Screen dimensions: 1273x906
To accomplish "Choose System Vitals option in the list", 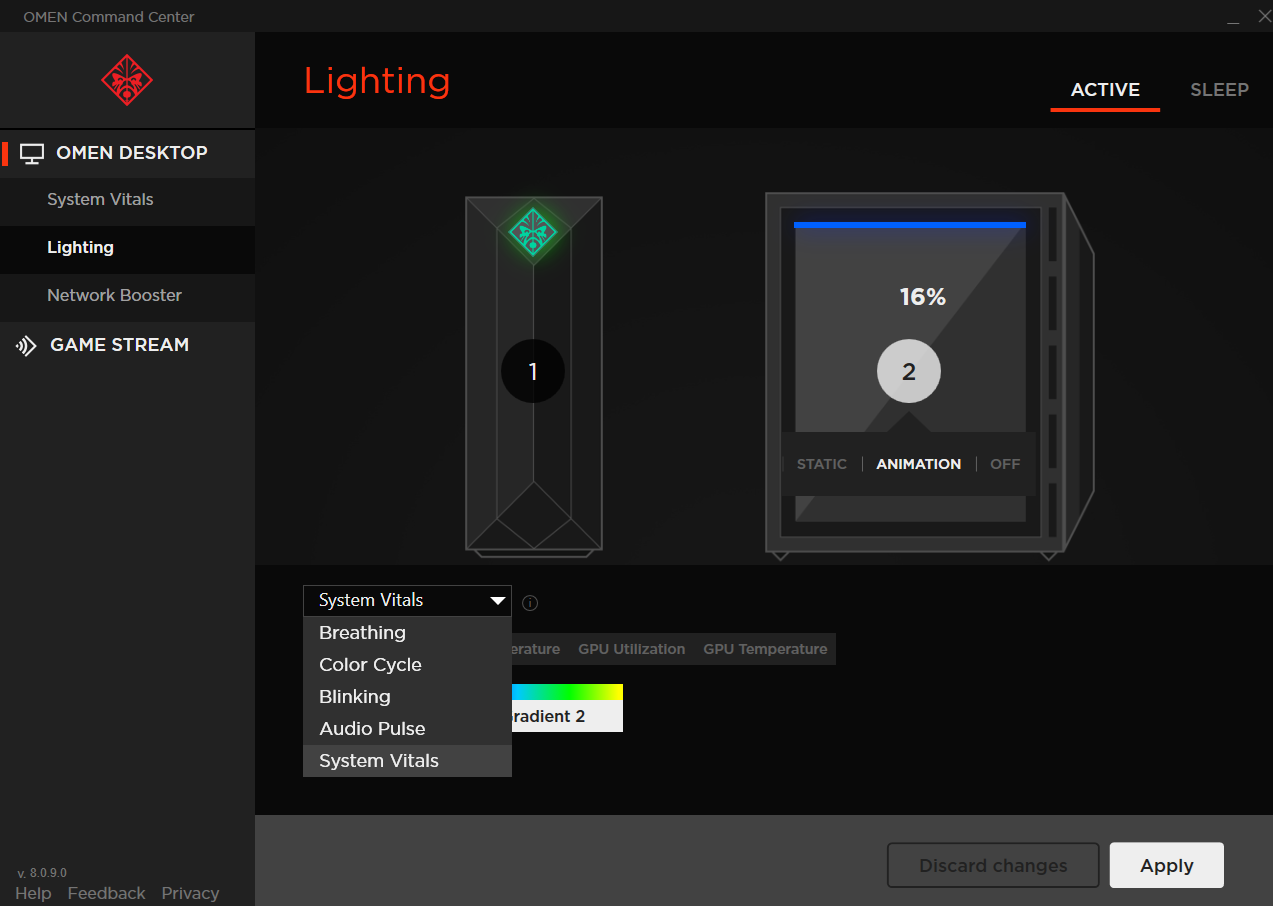I will pyautogui.click(x=407, y=761).
